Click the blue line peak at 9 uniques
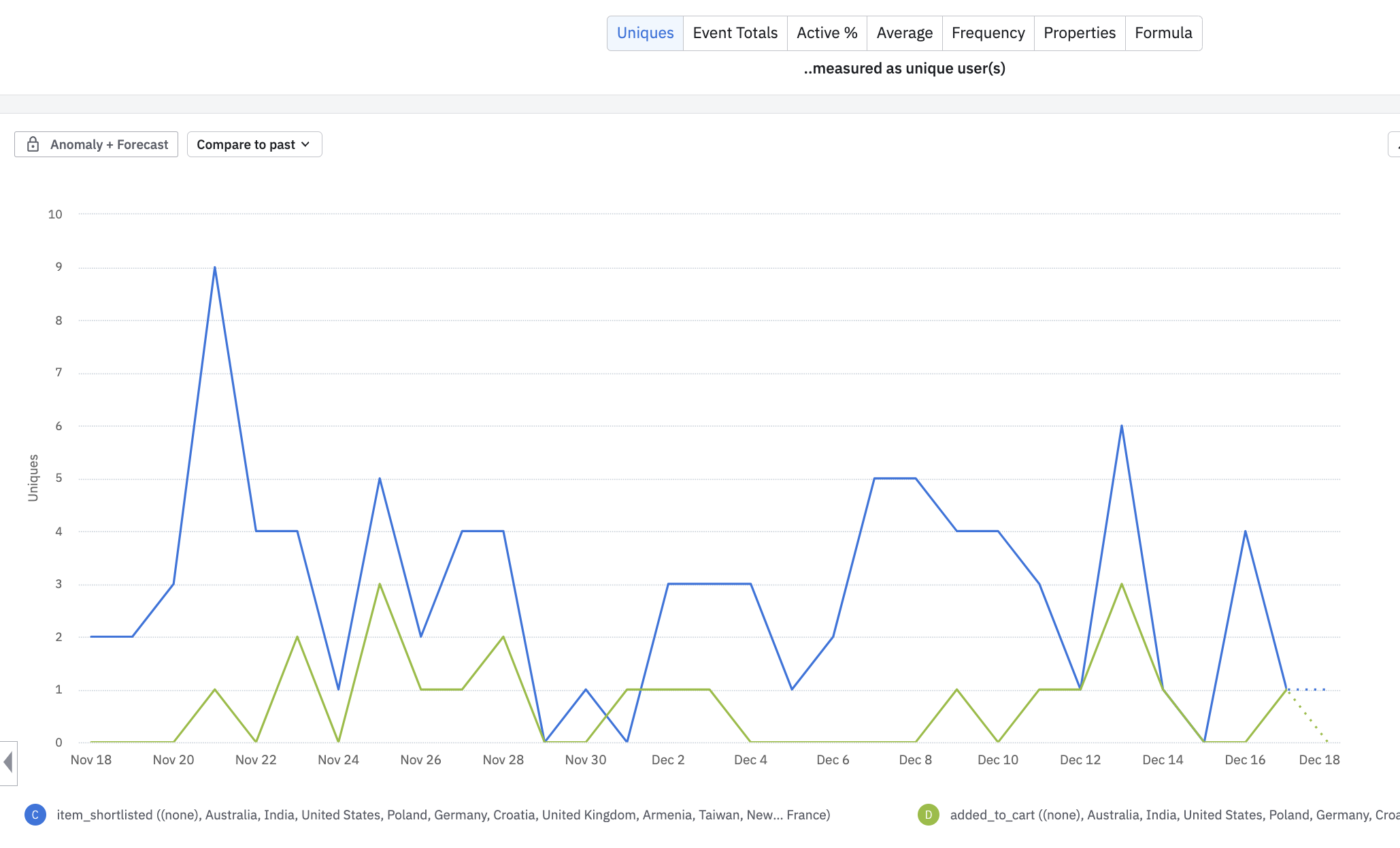This screenshot has width=1400, height=848. [215, 267]
